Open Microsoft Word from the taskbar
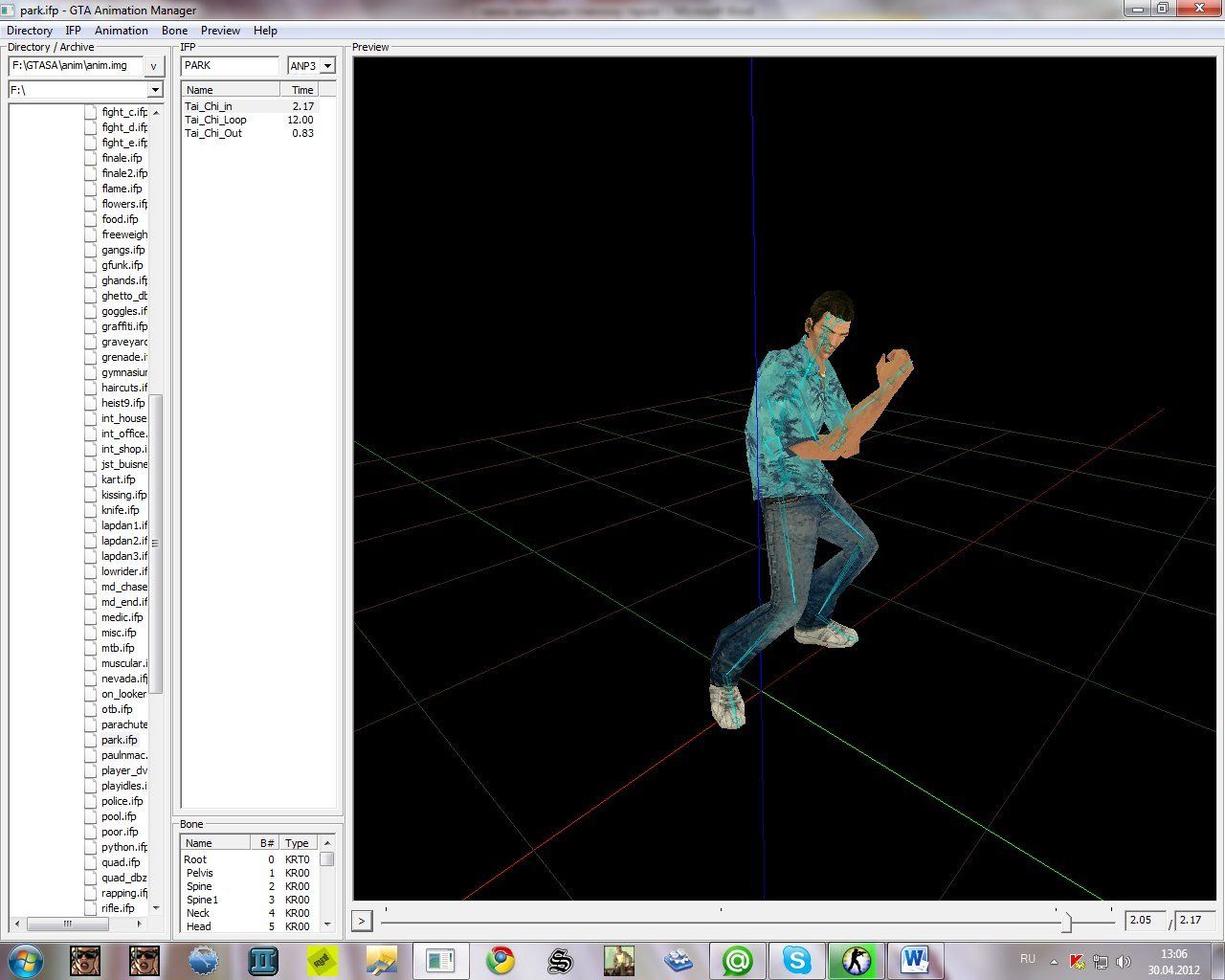 [x=915, y=960]
